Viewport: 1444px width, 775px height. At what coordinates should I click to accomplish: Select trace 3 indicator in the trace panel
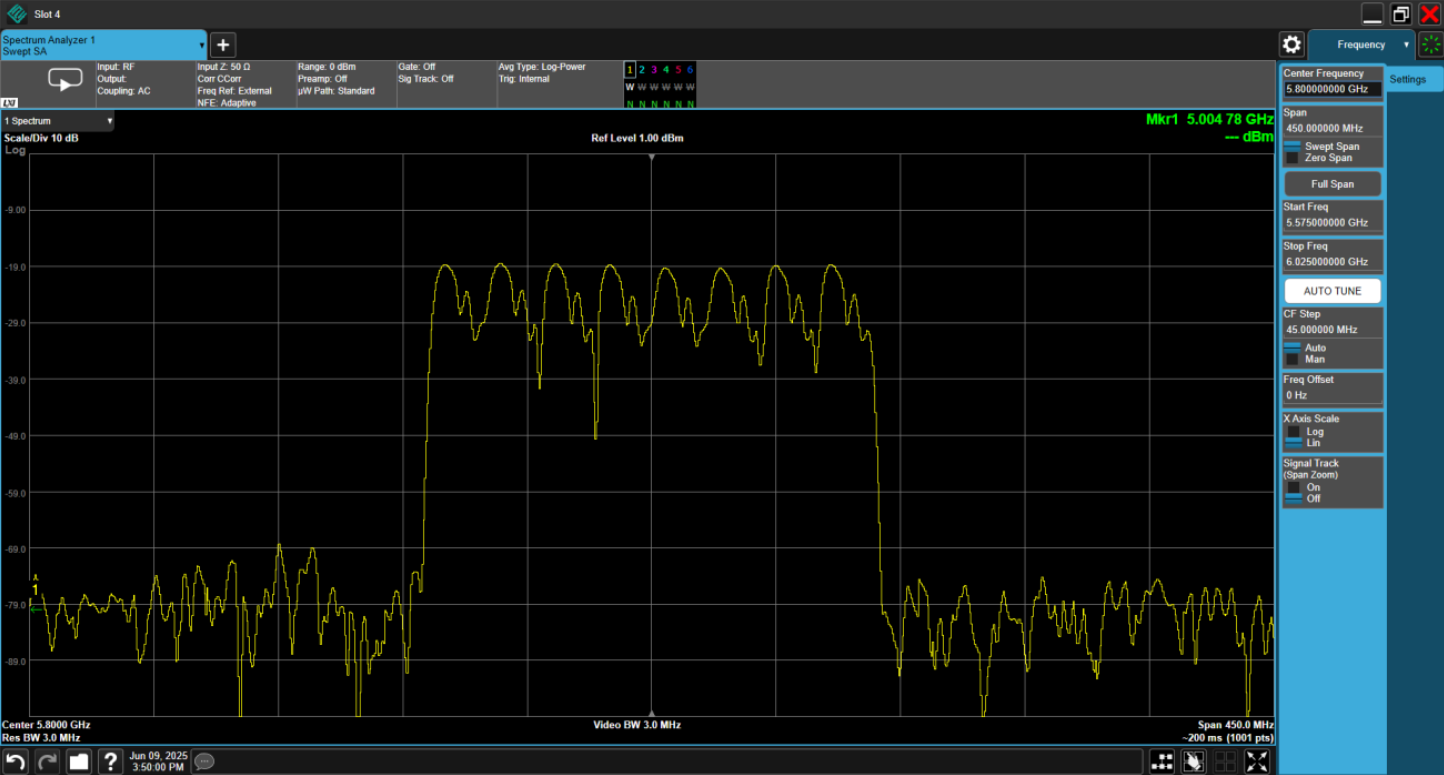point(654,69)
